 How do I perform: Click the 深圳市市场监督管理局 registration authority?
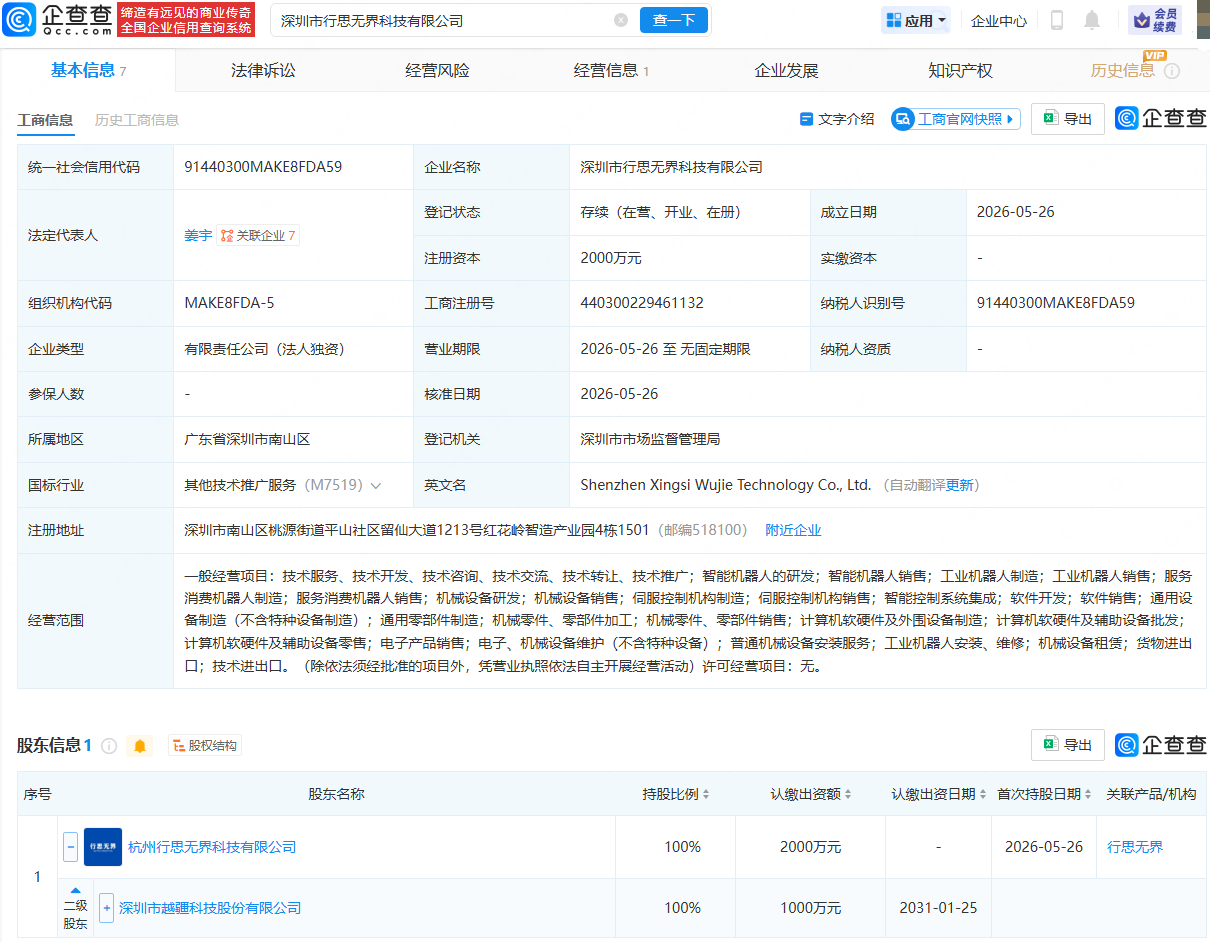pyautogui.click(x=650, y=439)
